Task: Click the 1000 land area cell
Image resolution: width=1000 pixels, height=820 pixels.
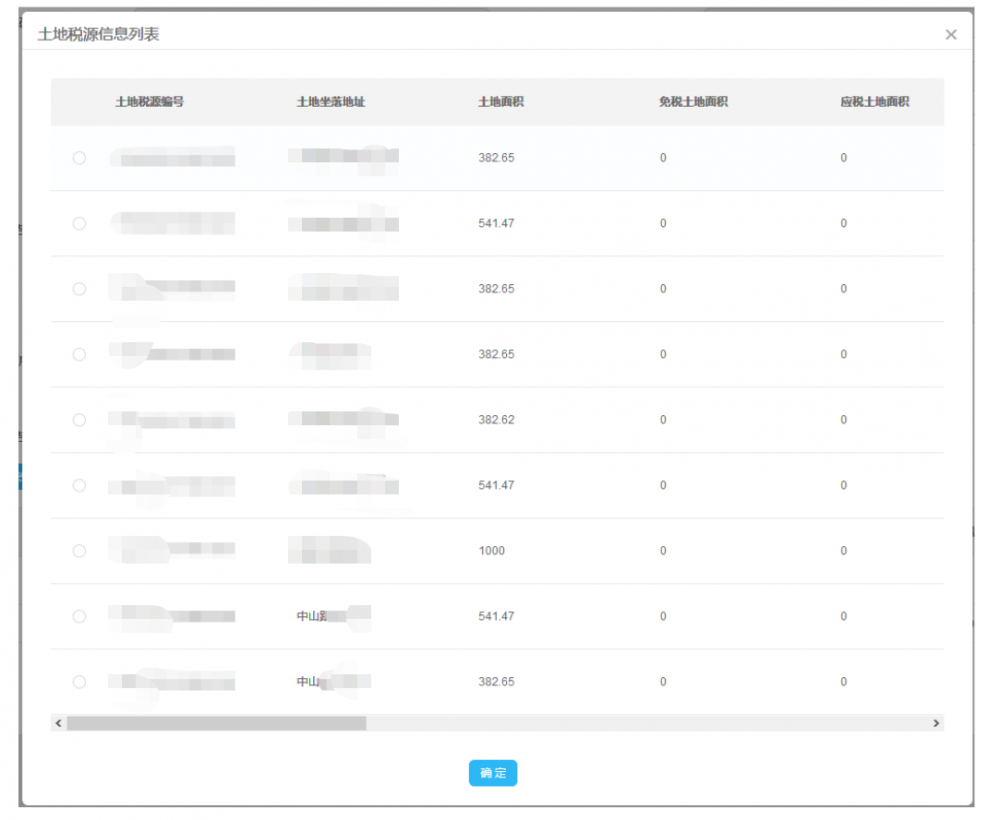Action: point(492,551)
